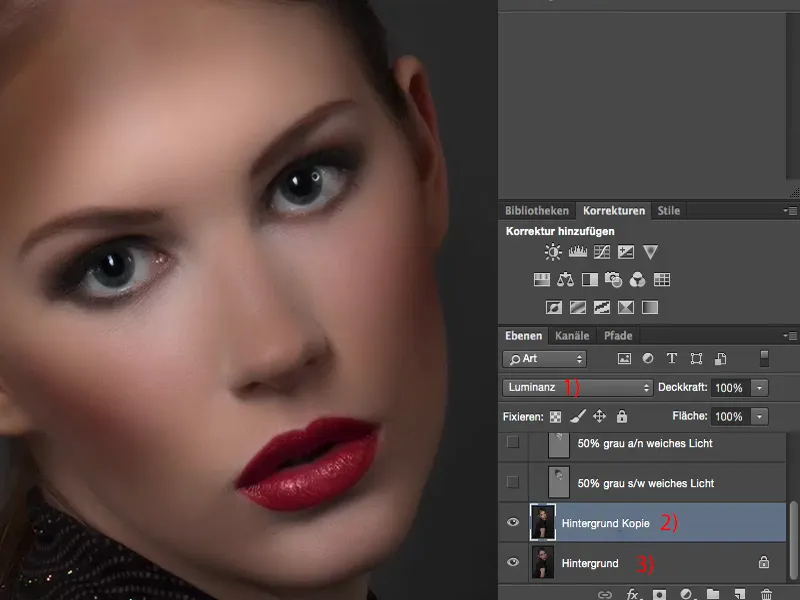
Task: Click the Fläche fill percentage field
Action: pyautogui.click(x=728, y=416)
